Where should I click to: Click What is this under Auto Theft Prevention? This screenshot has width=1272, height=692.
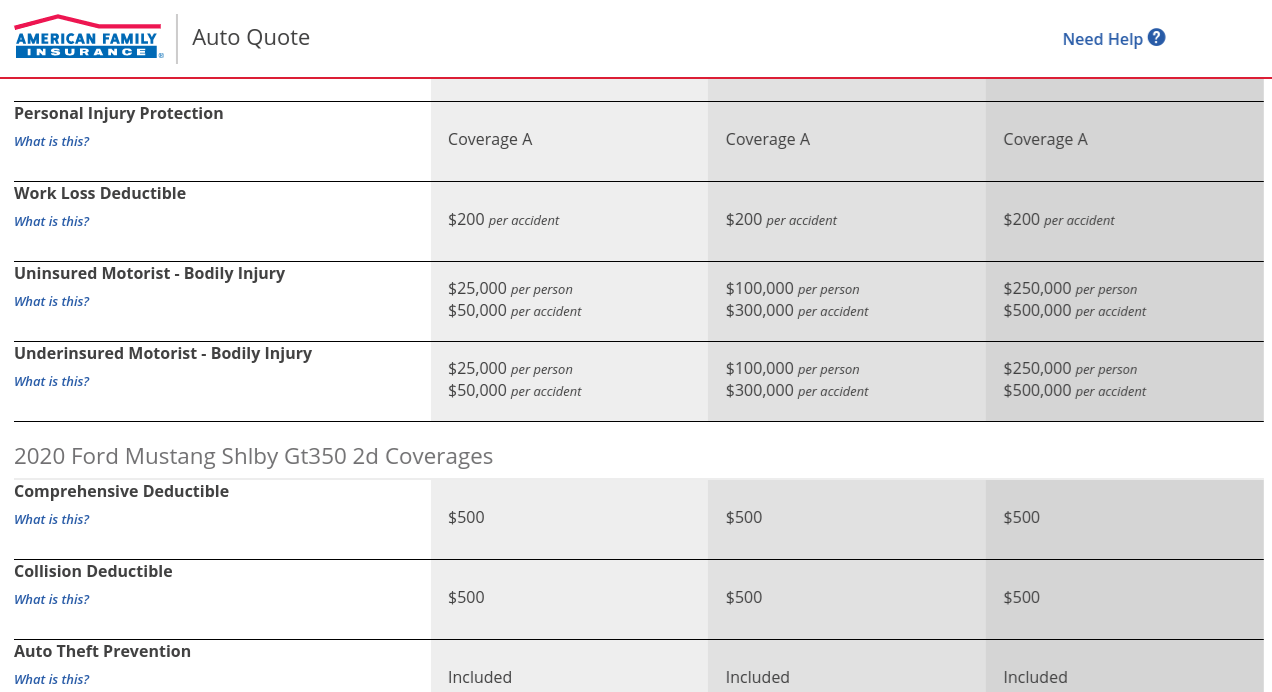click(x=51, y=679)
